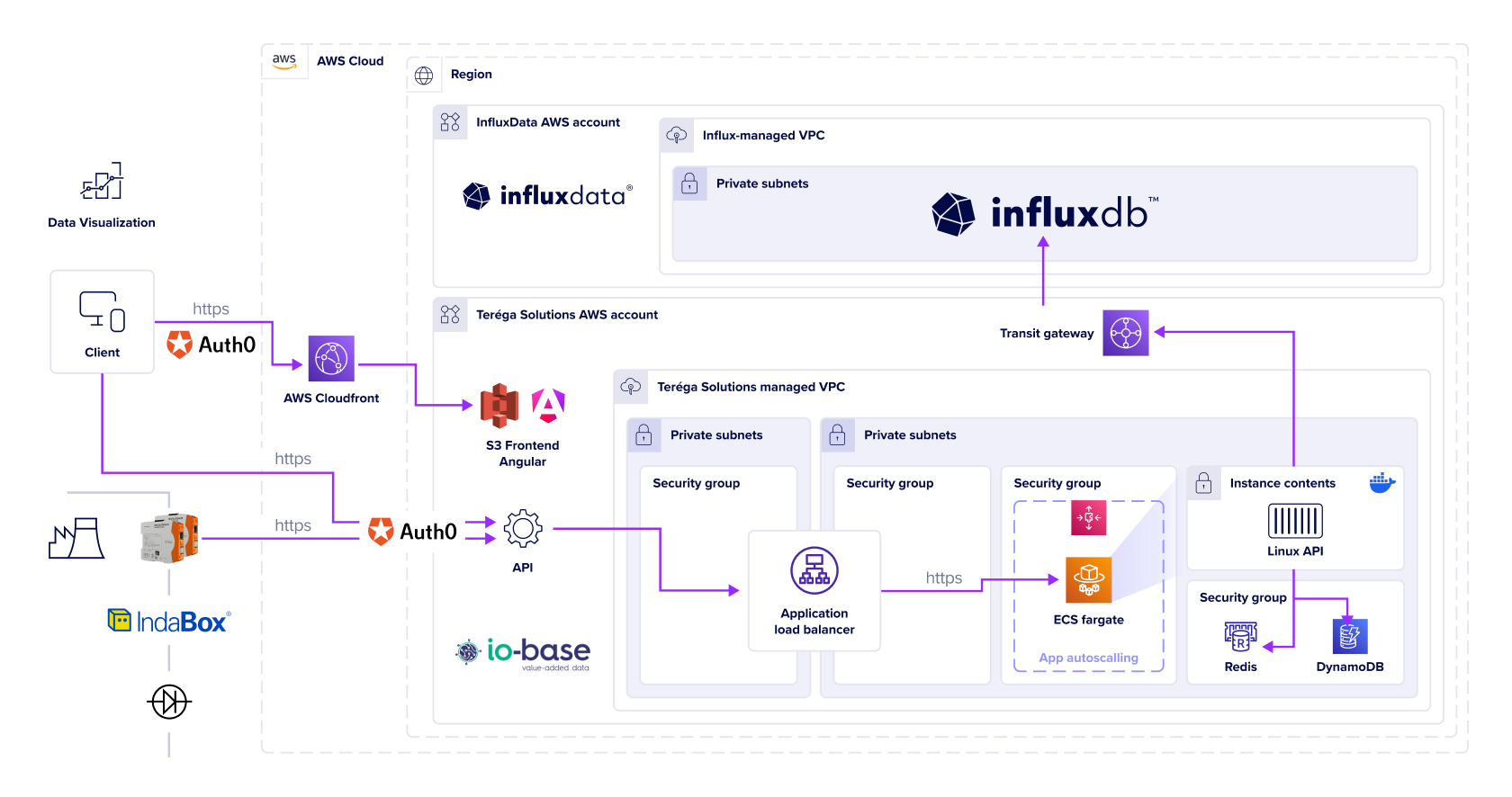Click the Docker whale icon
Screen dimensions: 1512x797
coord(1382,483)
